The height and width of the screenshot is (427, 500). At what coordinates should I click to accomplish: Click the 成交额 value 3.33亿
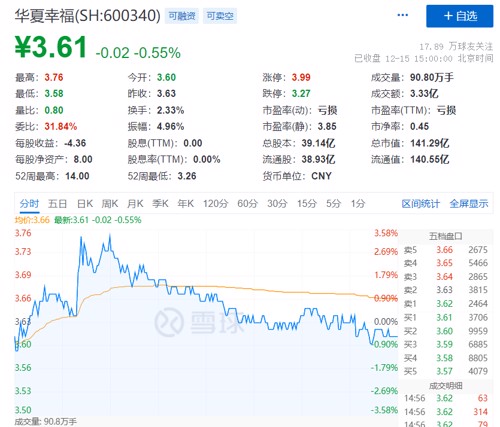tap(424, 94)
